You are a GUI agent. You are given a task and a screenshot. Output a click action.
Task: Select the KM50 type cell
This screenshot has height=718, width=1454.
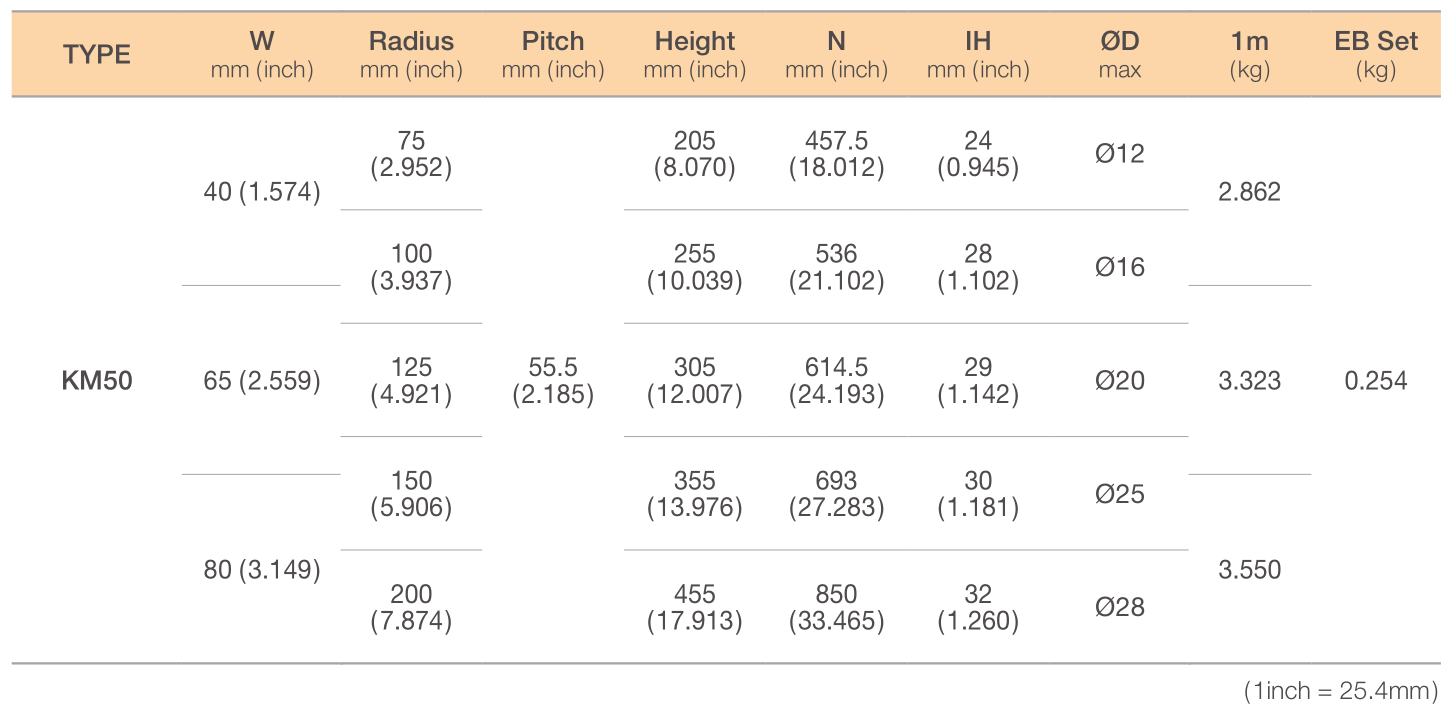pos(97,381)
